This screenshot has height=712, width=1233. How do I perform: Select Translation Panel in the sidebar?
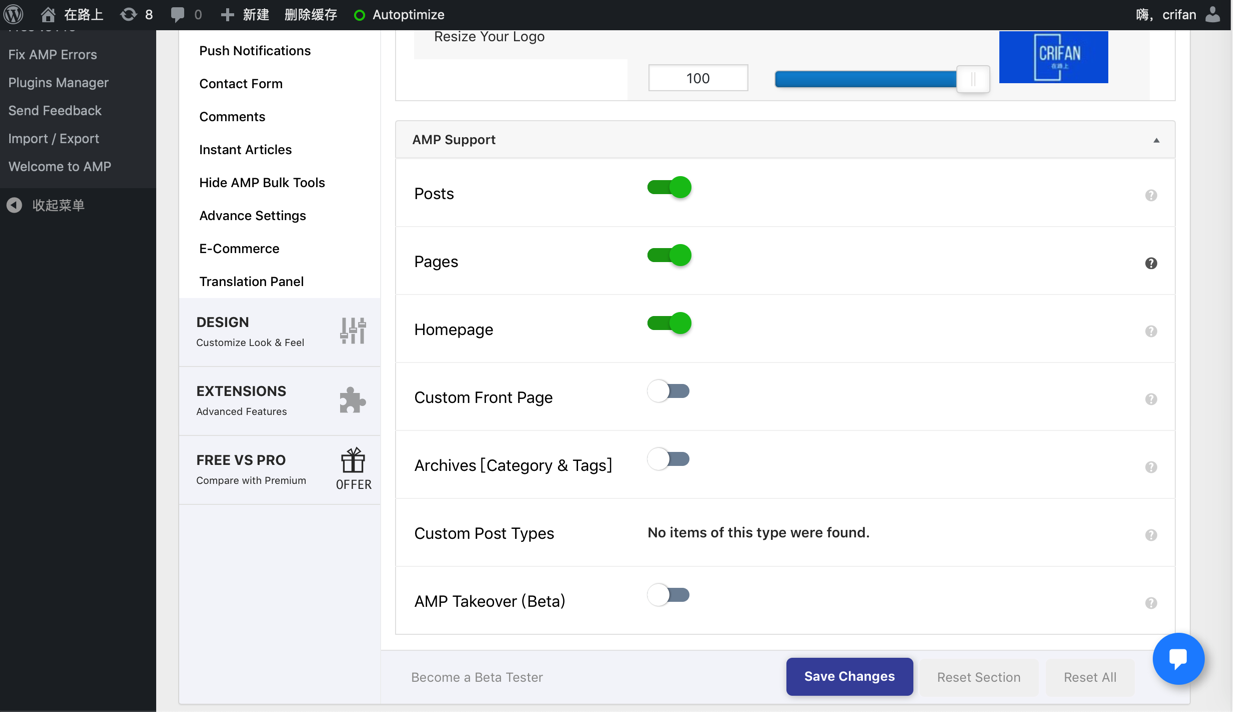(251, 281)
